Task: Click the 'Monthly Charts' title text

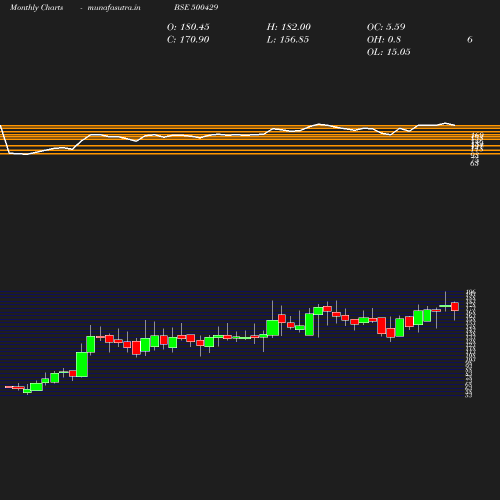Action: point(37,8)
